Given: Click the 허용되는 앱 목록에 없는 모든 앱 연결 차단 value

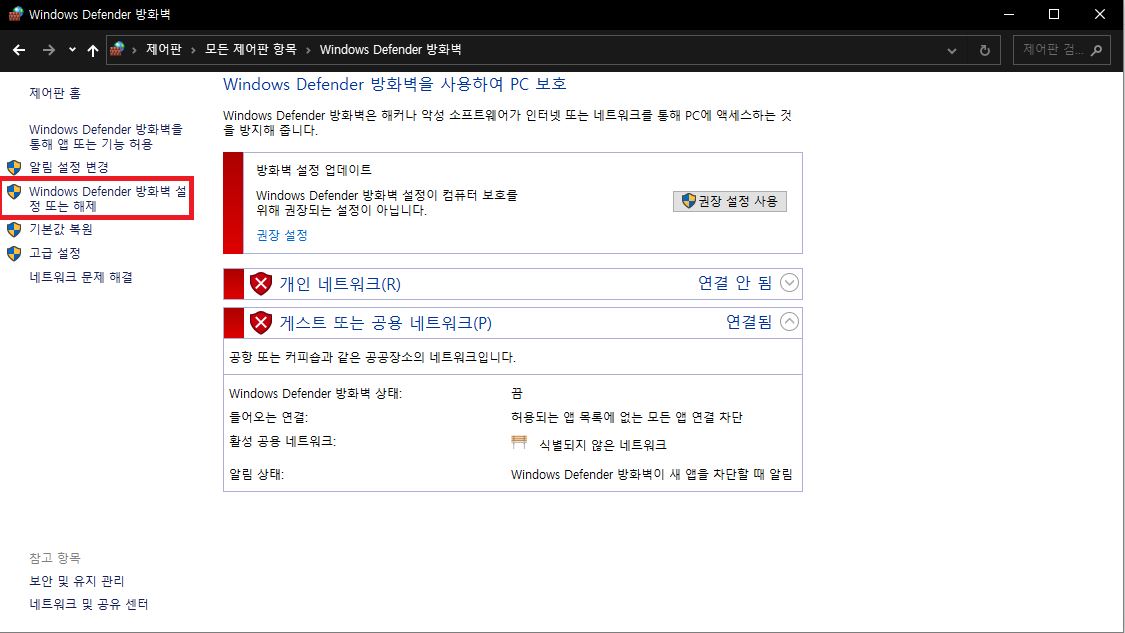Looking at the screenshot, I should pos(626,417).
